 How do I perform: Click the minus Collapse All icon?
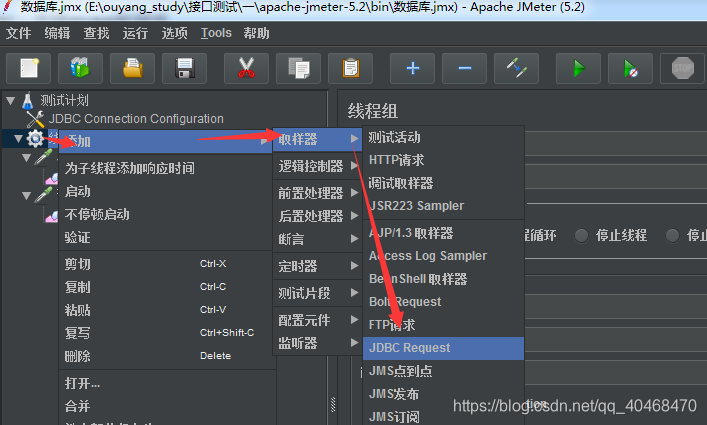pos(464,69)
